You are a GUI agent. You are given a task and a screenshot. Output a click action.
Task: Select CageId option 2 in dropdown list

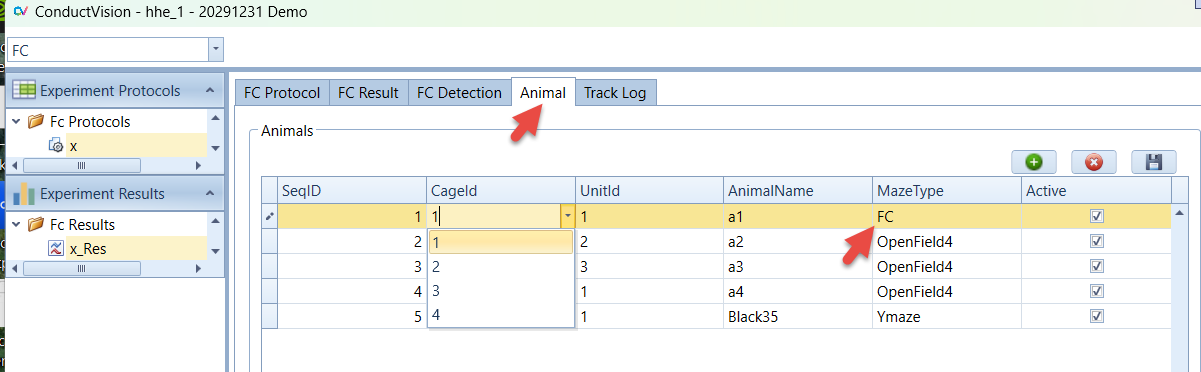500,266
